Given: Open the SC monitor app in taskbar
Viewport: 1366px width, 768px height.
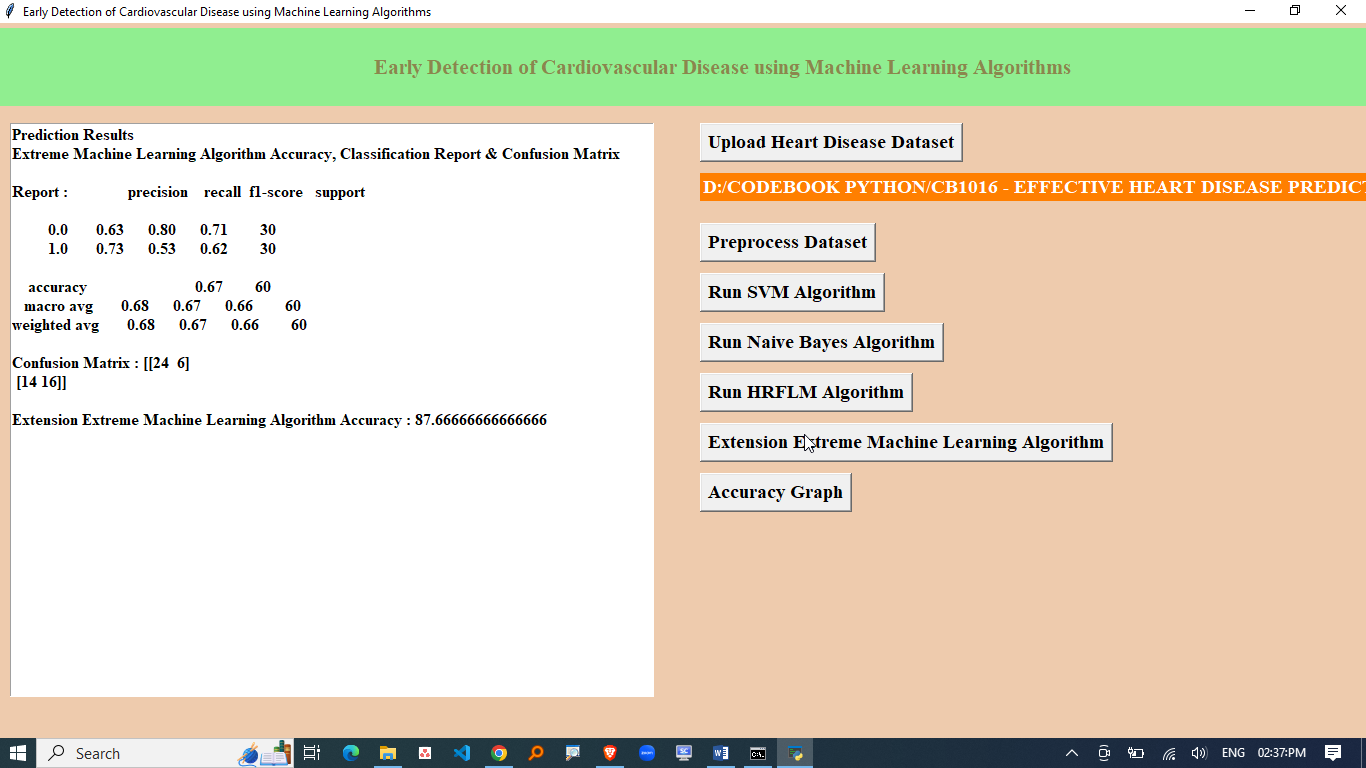Looking at the screenshot, I should click(684, 753).
